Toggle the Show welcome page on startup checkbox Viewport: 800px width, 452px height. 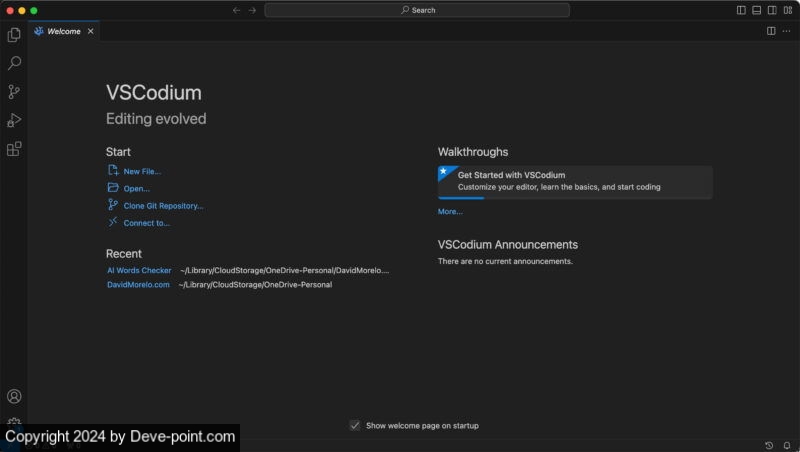(x=355, y=425)
